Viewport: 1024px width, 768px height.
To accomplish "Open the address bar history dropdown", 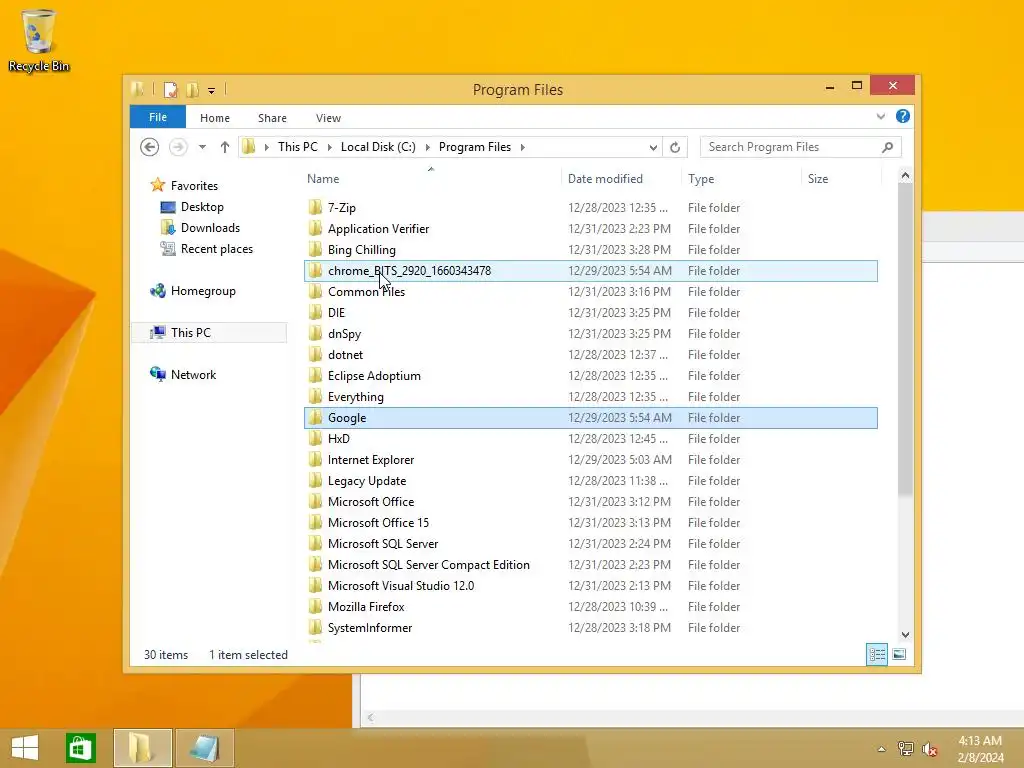I will pos(653,148).
